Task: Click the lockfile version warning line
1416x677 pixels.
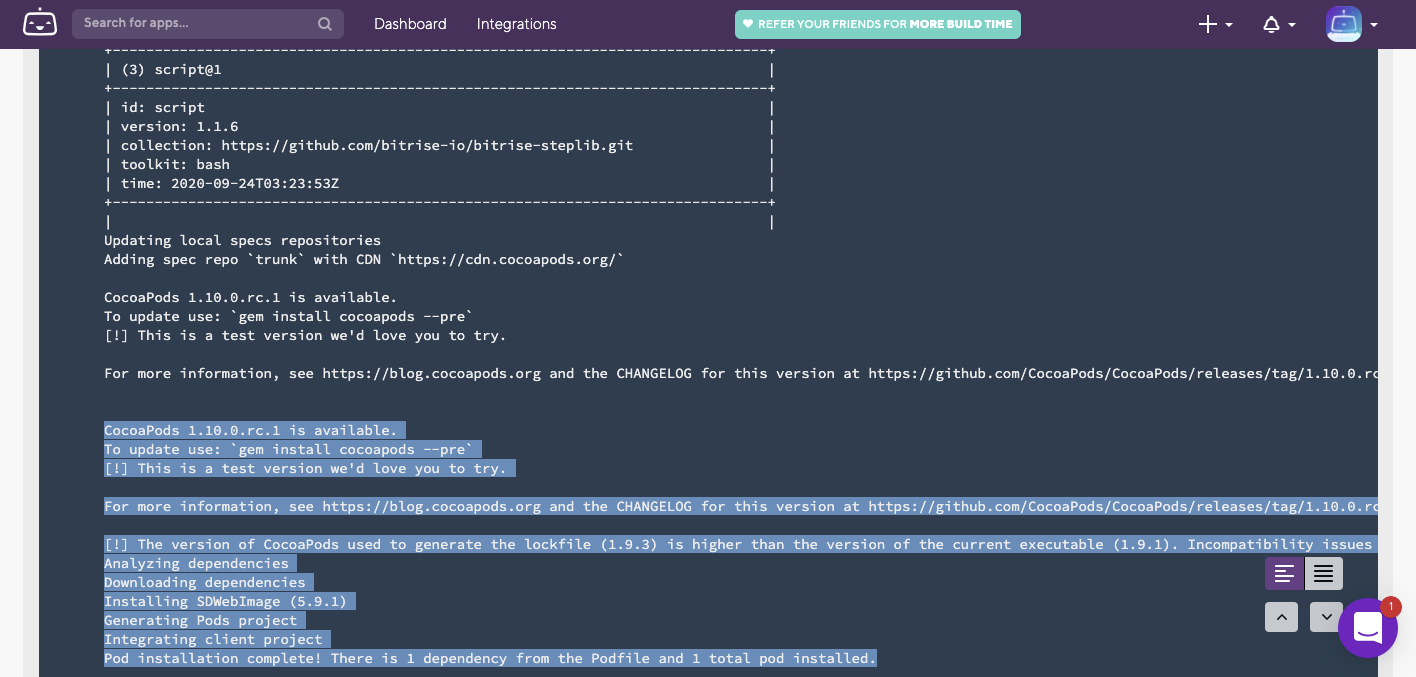Action: pos(740,545)
